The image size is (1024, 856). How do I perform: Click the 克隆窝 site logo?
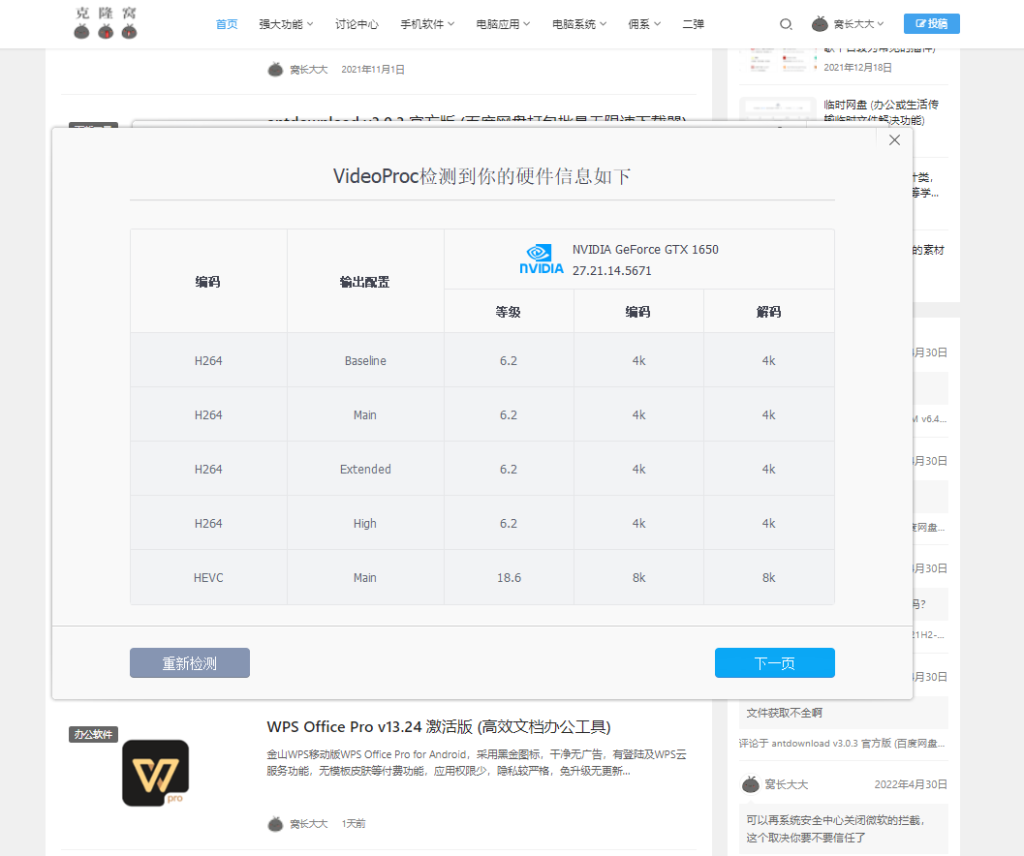click(x=105, y=23)
